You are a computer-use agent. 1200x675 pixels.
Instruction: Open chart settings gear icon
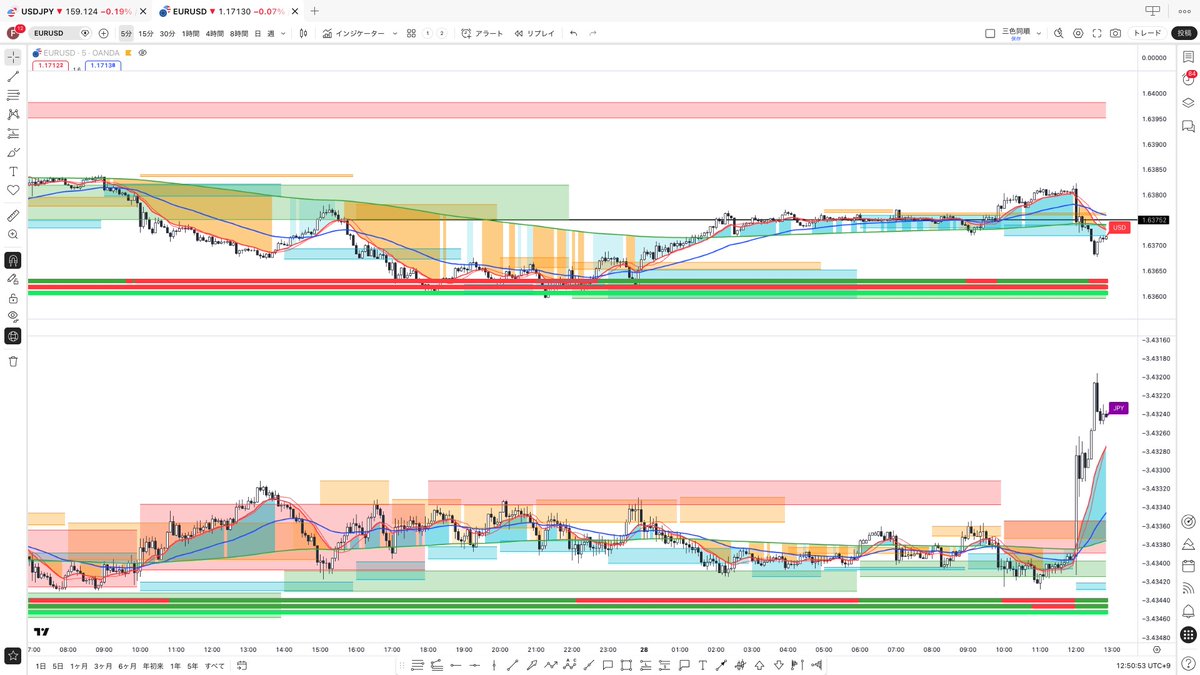1078,33
